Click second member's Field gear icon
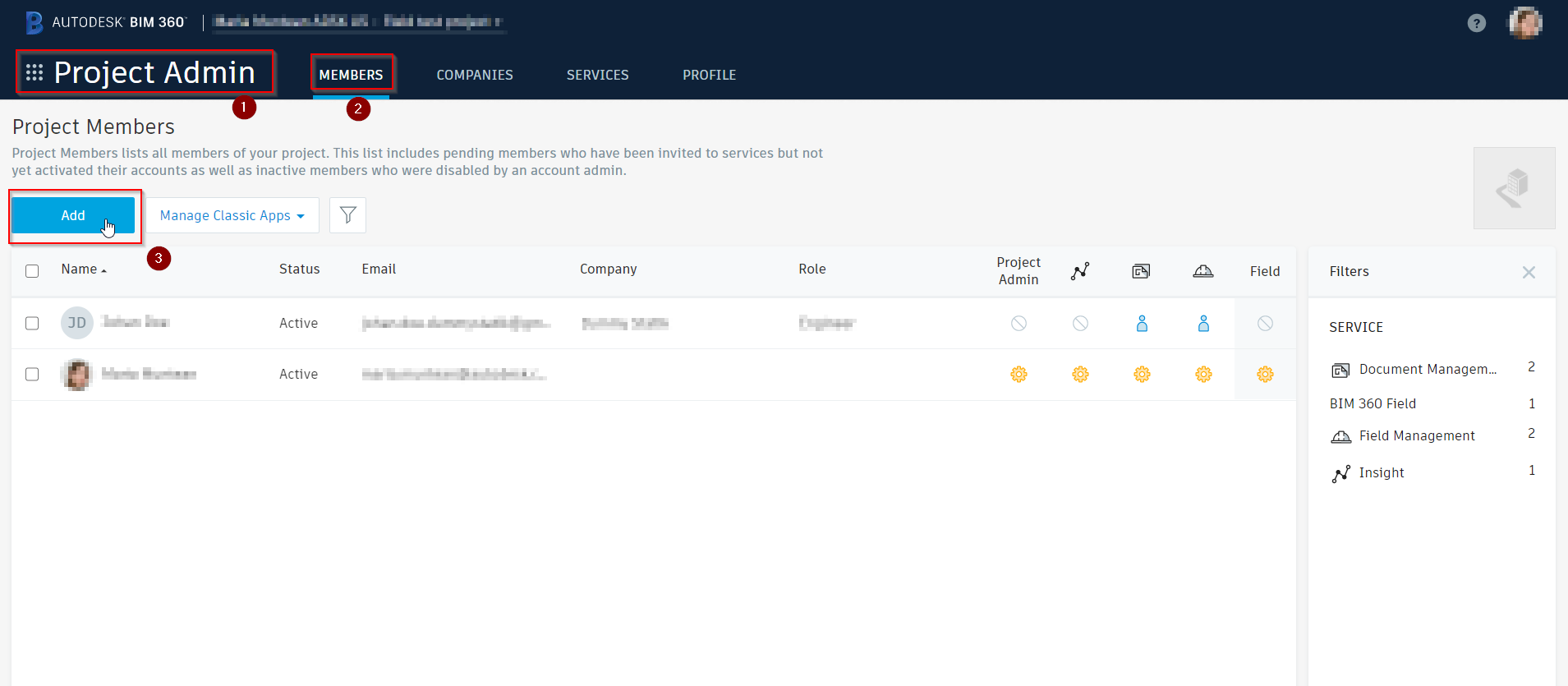This screenshot has height=686, width=1568. [x=1265, y=375]
